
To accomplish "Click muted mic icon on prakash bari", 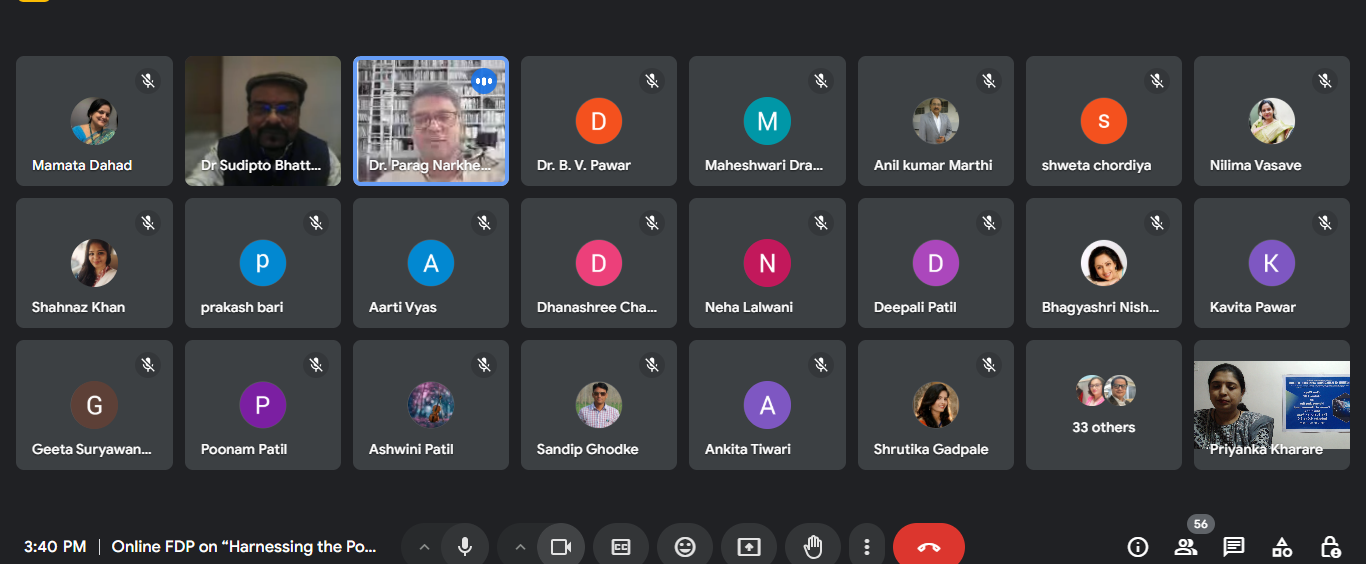I will point(316,223).
